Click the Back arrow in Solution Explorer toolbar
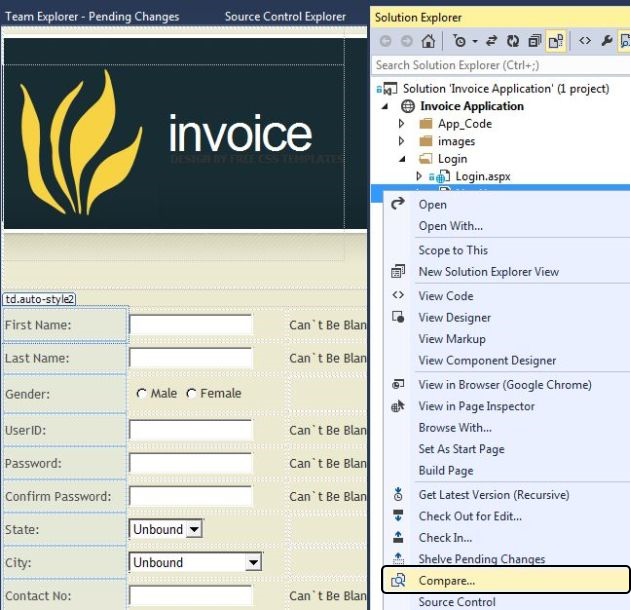 tap(386, 41)
